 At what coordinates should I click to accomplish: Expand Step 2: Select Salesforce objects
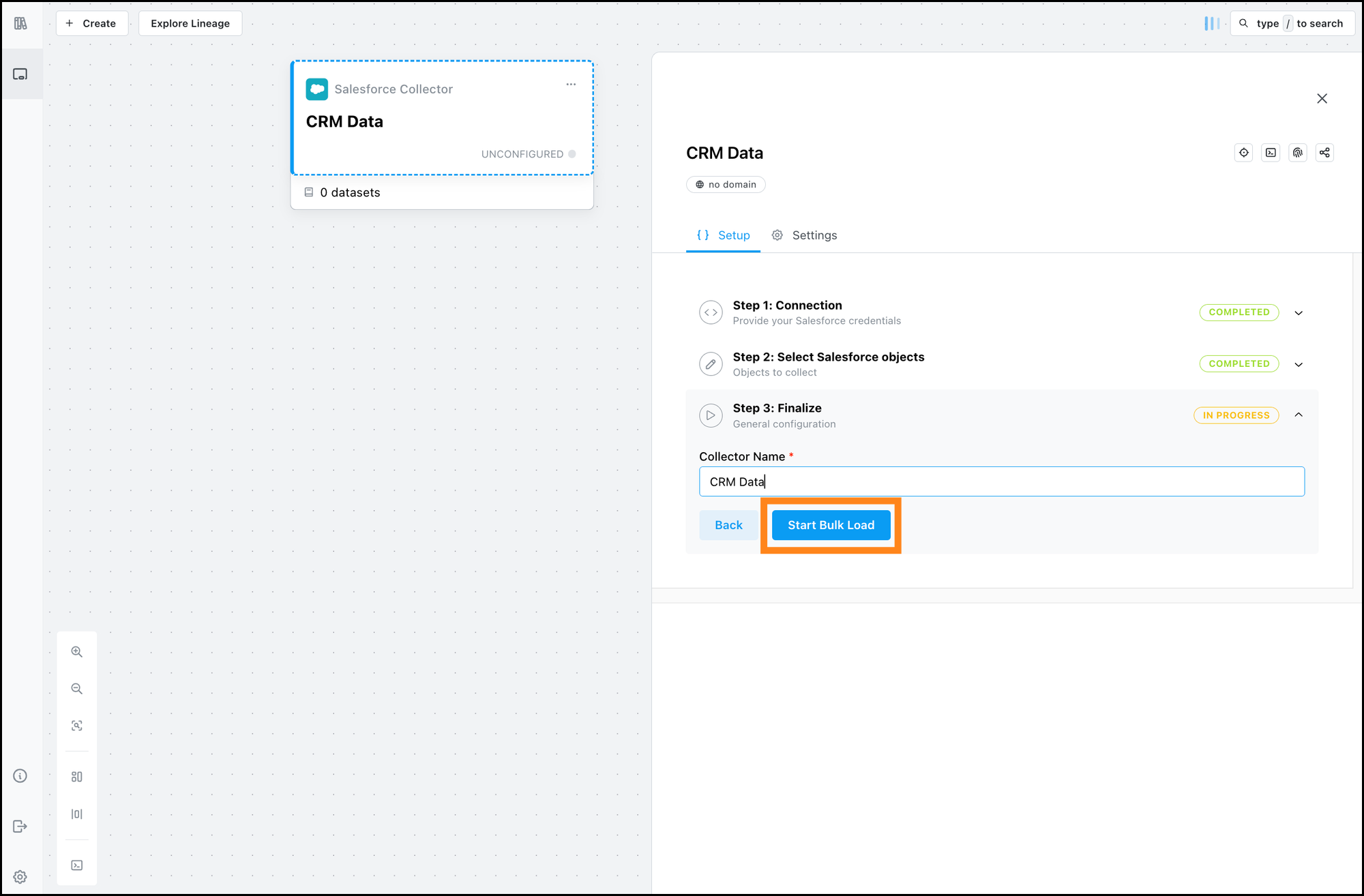click(x=1299, y=365)
